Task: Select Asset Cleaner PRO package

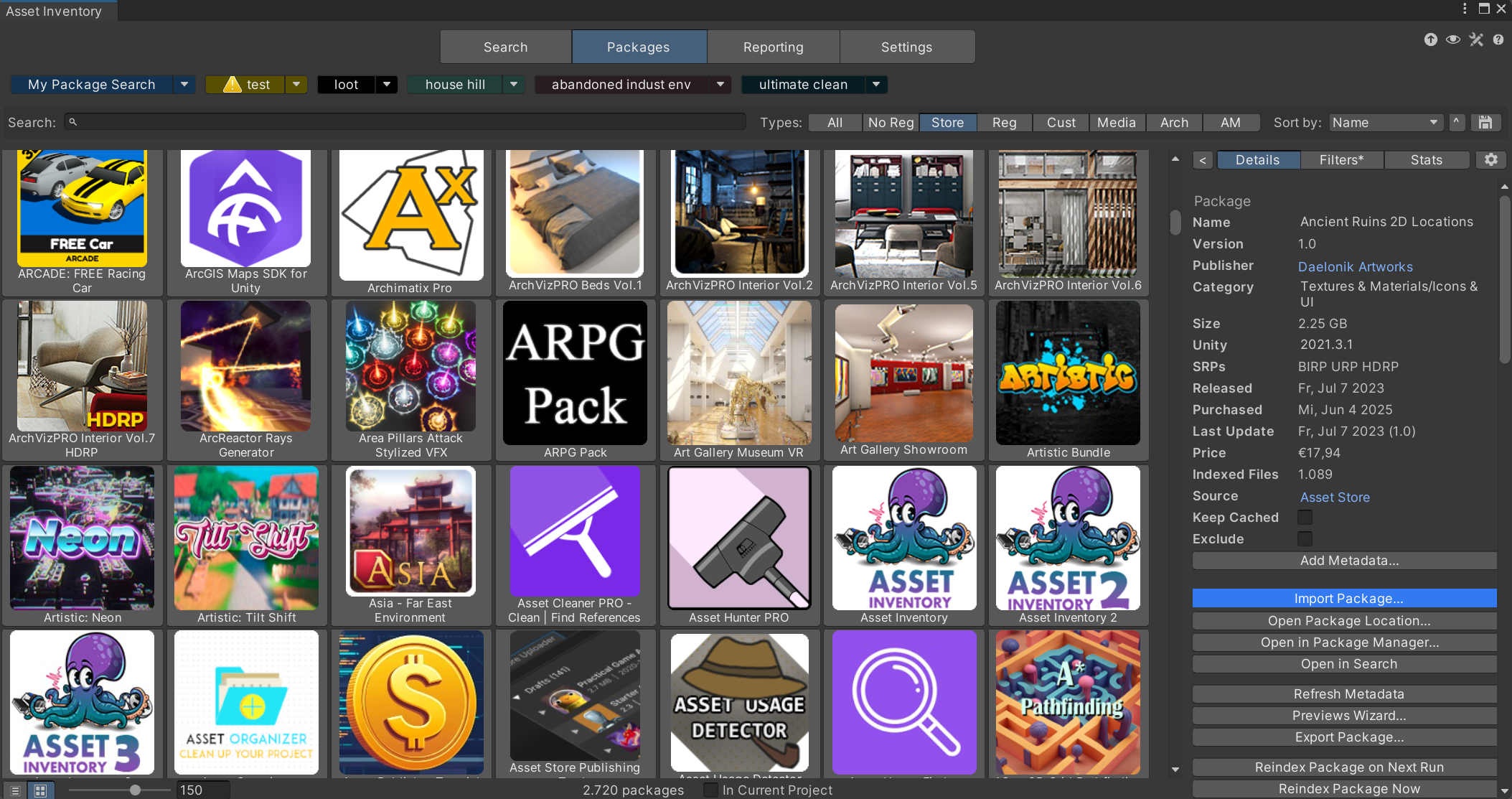Action: pos(576,545)
